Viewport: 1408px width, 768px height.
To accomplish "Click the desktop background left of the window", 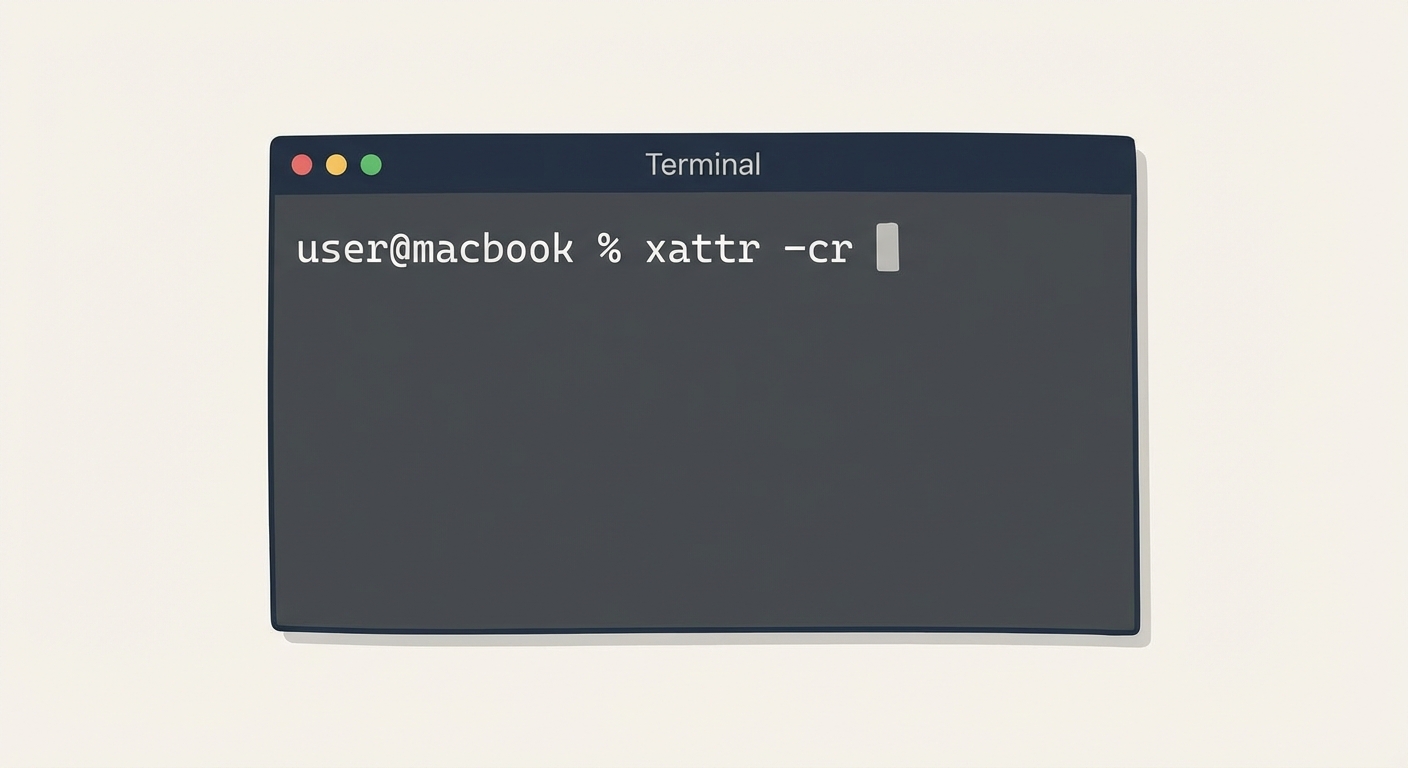I will coord(130,400).
